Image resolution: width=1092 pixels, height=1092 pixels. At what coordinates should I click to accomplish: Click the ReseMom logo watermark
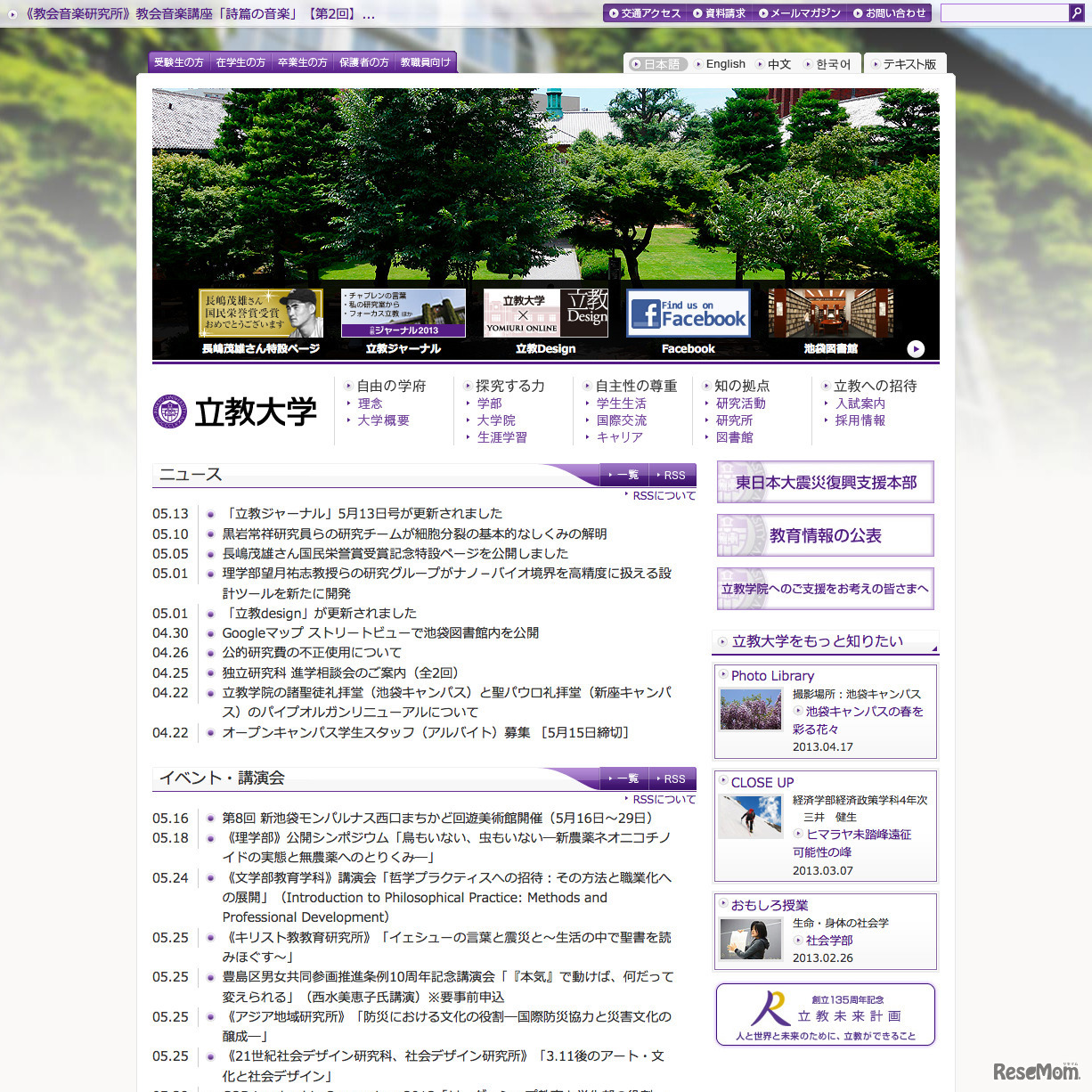click(1036, 1072)
